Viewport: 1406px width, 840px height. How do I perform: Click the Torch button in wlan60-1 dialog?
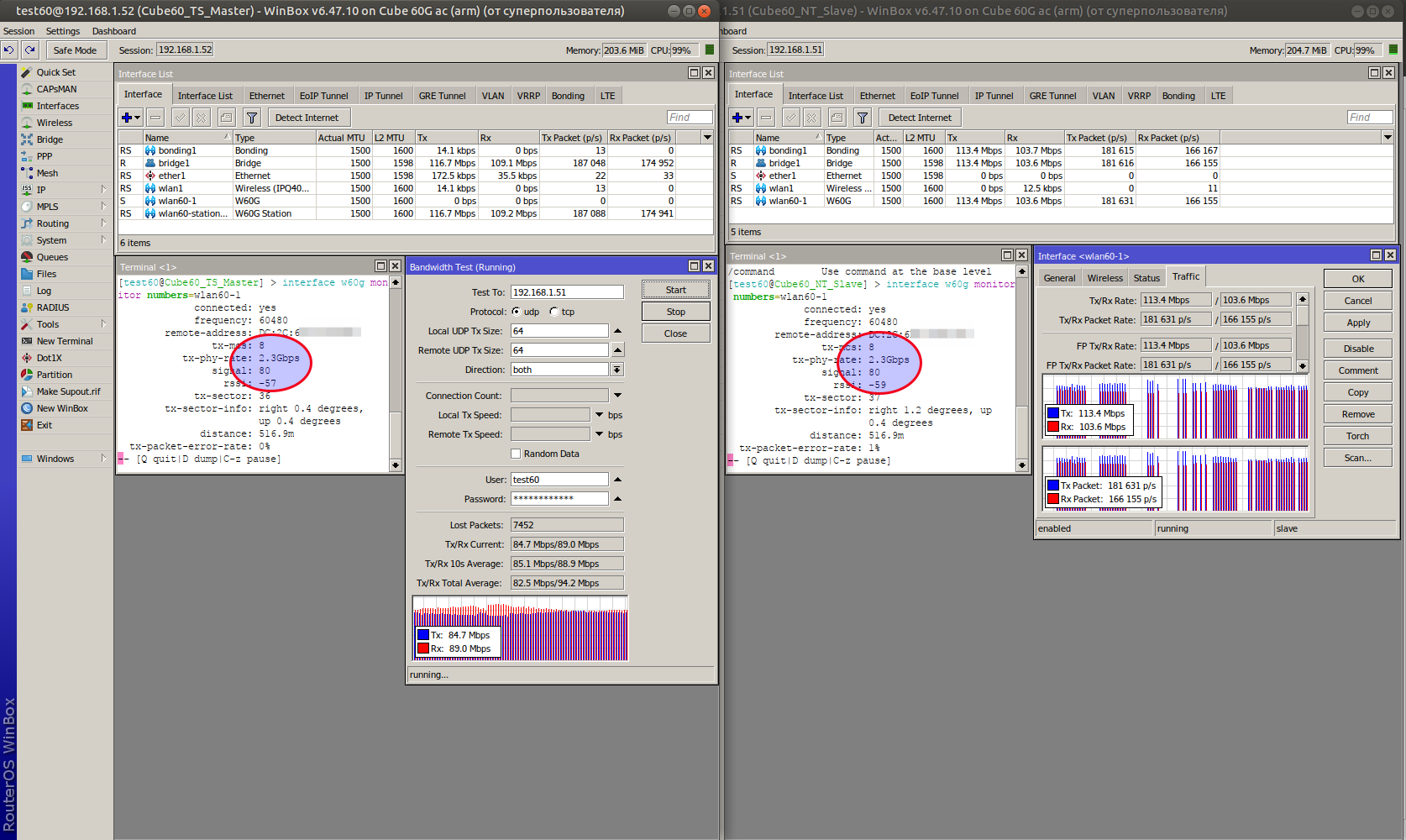point(1358,436)
